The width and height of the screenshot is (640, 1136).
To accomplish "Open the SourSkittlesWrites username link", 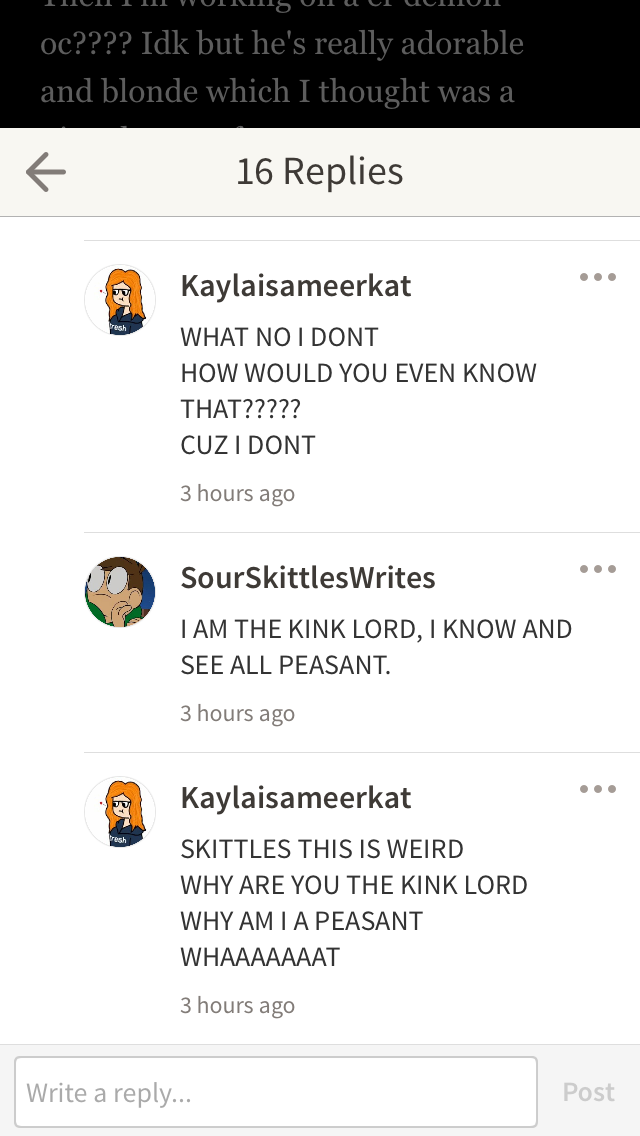I will pyautogui.click(x=308, y=578).
